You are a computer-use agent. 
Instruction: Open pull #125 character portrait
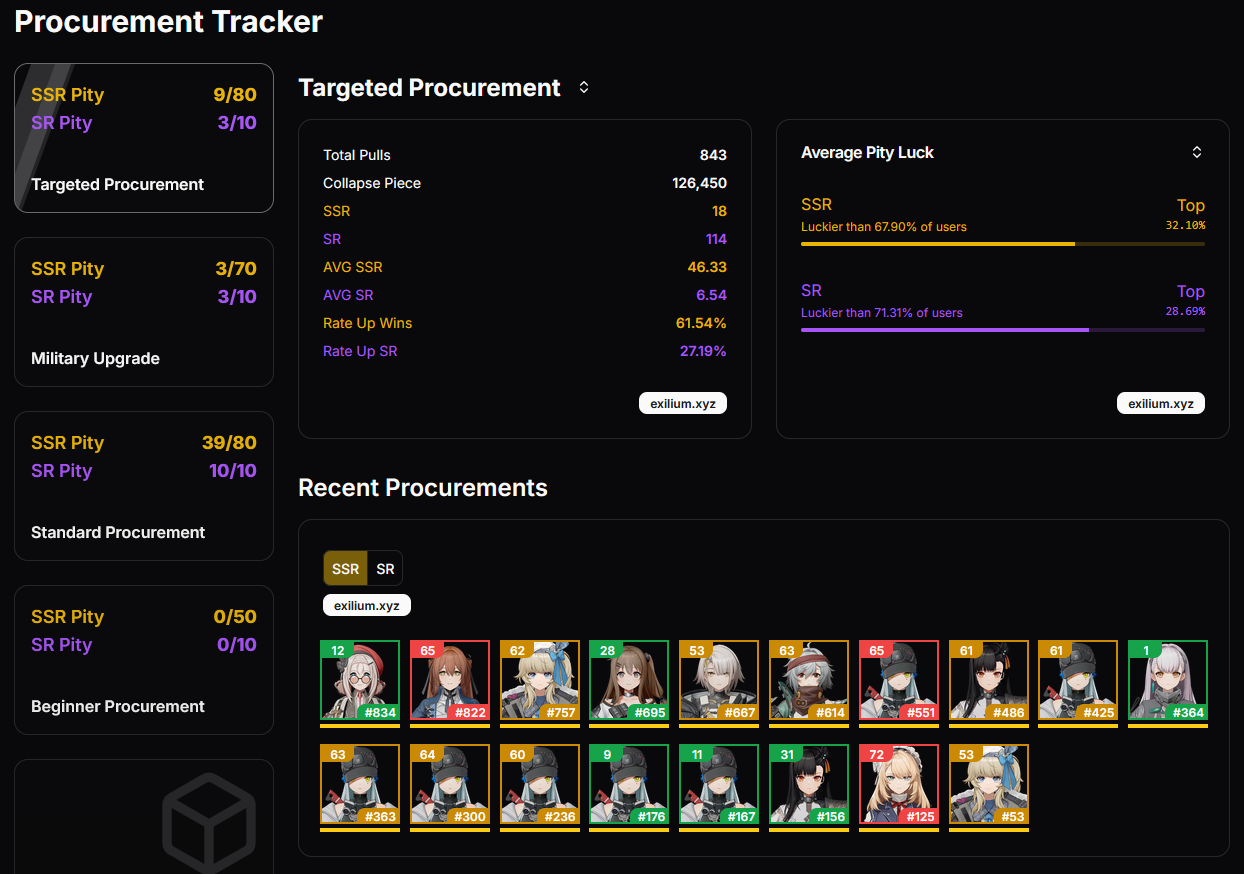pos(899,784)
